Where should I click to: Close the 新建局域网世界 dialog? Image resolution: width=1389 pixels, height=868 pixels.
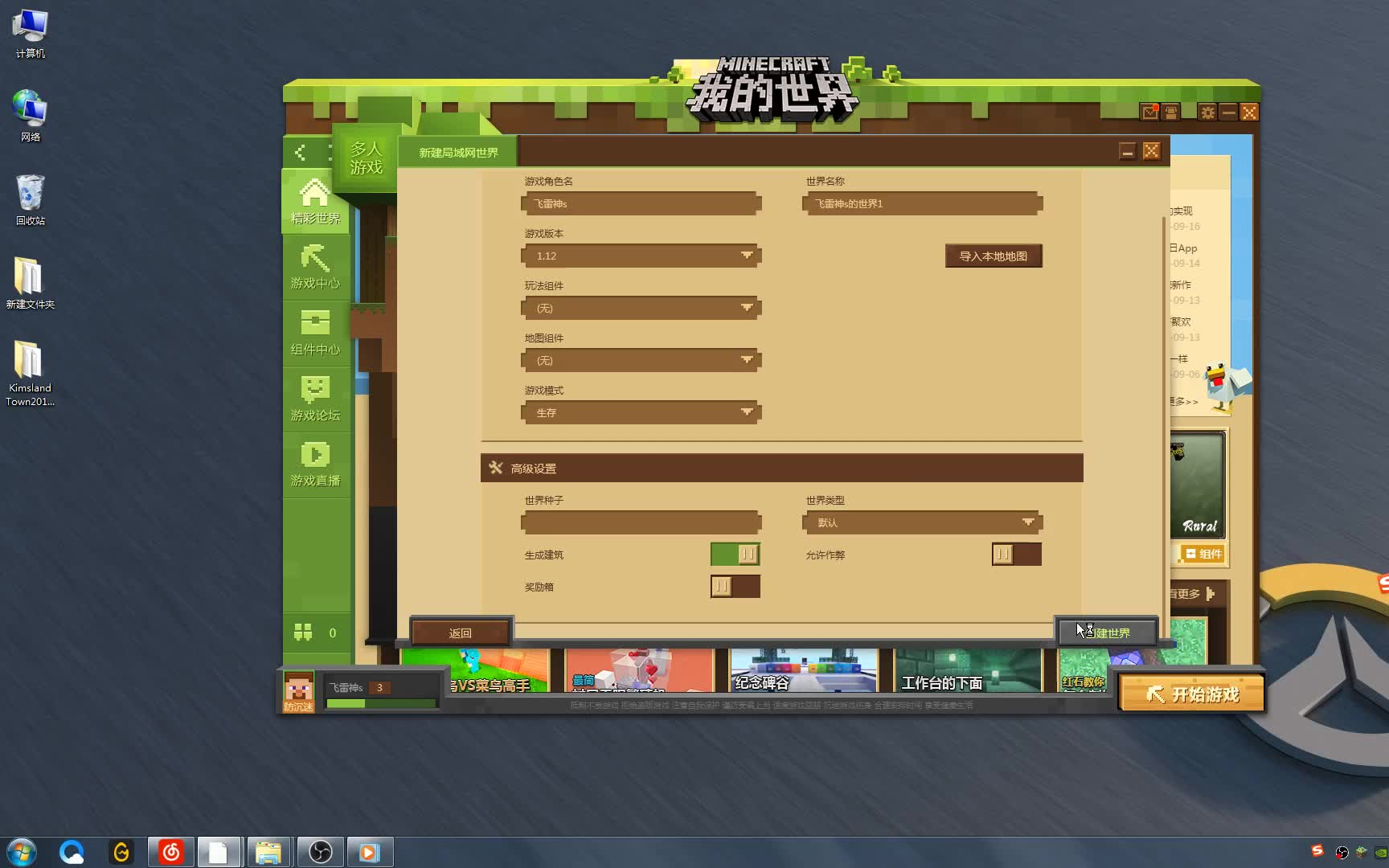click(1152, 151)
